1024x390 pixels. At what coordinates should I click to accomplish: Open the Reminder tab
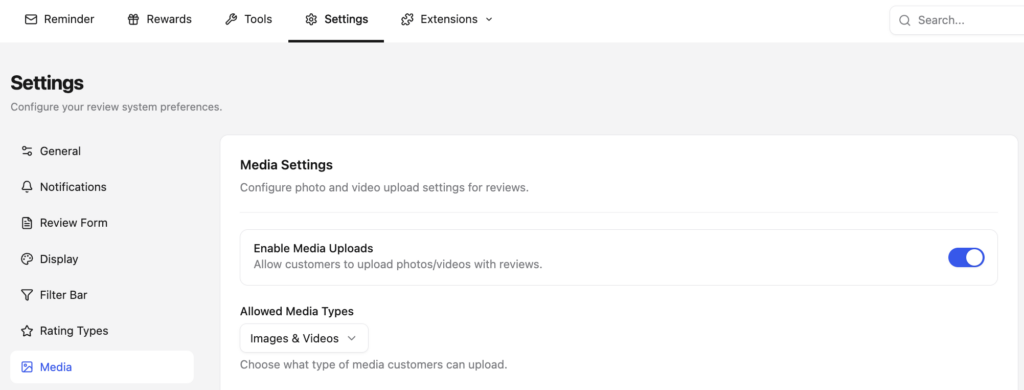(x=59, y=20)
